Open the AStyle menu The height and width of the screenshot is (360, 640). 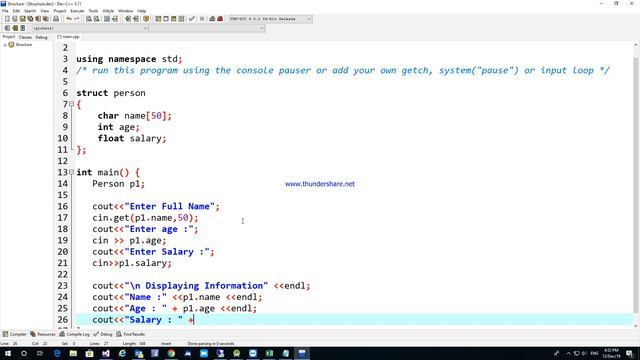pyautogui.click(x=108, y=11)
